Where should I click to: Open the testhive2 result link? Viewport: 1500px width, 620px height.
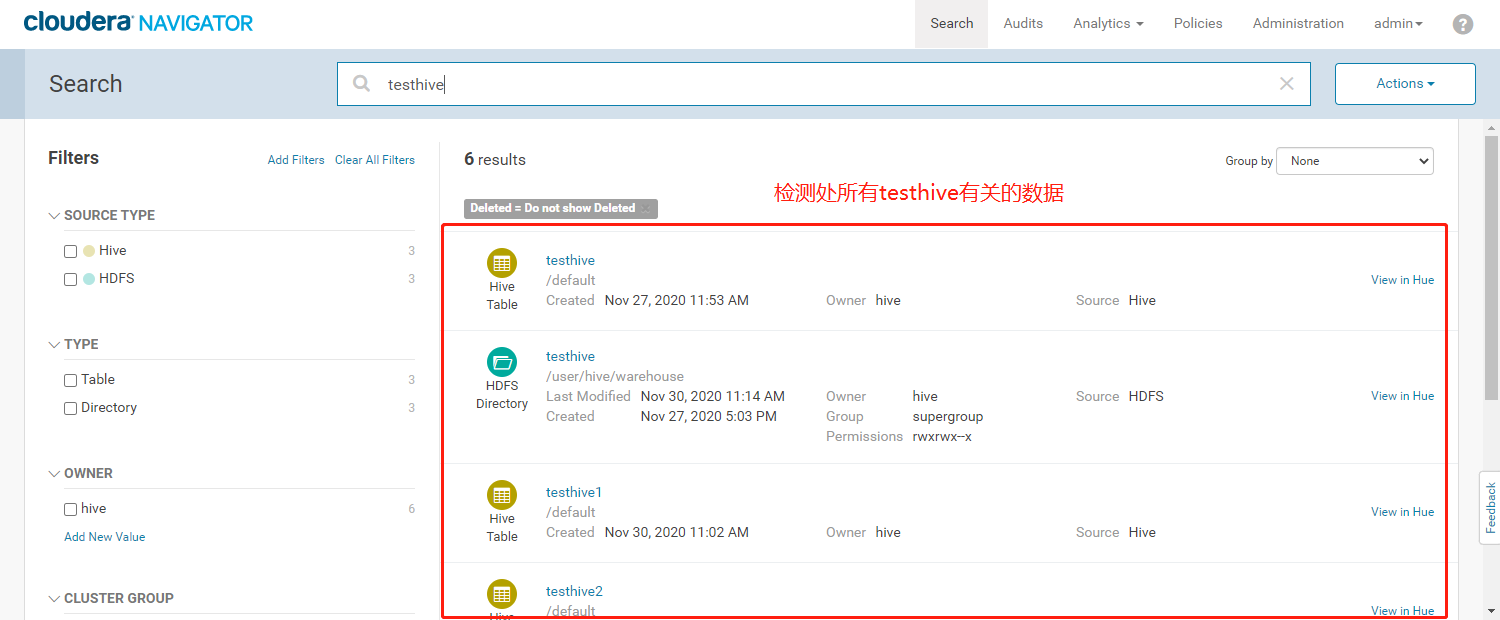(x=574, y=591)
